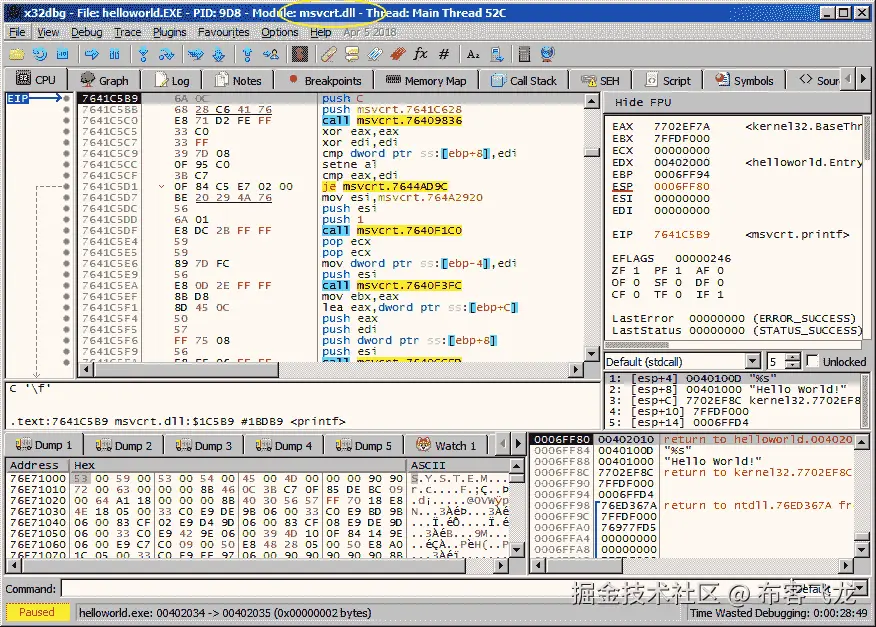
Task: Enable the Unlocked checkbox
Action: pyautogui.click(x=814, y=361)
